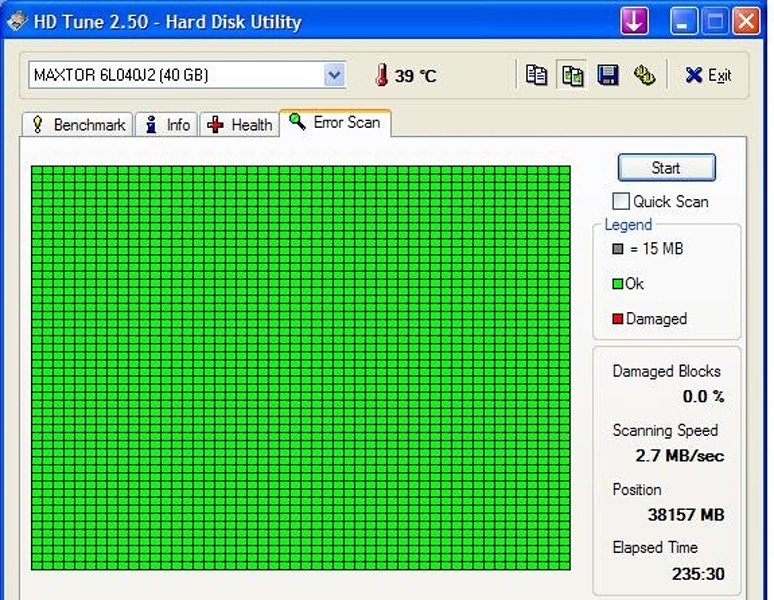Open the Info tab
Viewport: 774px width, 600px height.
[x=166, y=125]
